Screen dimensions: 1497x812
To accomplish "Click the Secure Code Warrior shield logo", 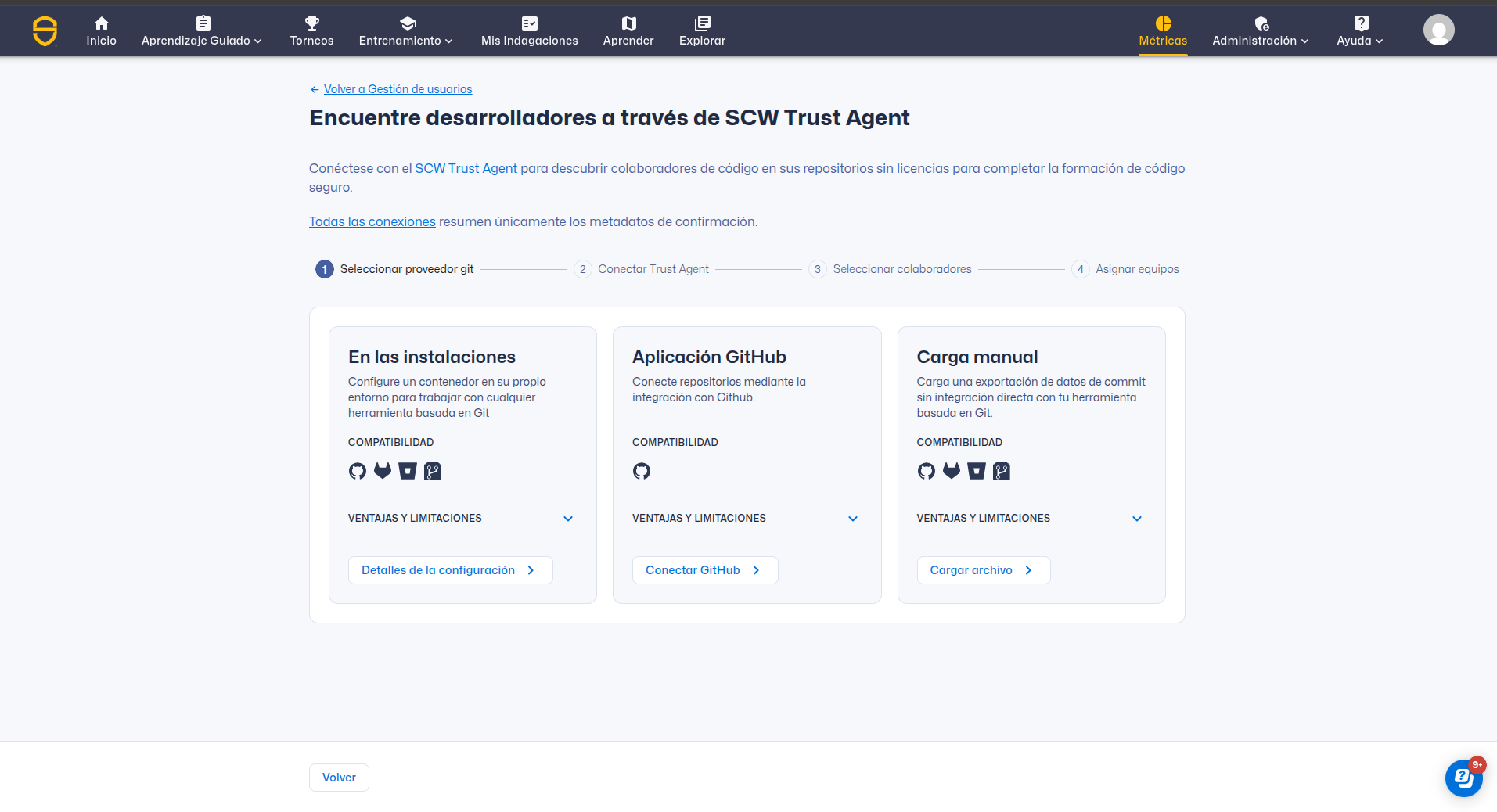I will tap(45, 31).
